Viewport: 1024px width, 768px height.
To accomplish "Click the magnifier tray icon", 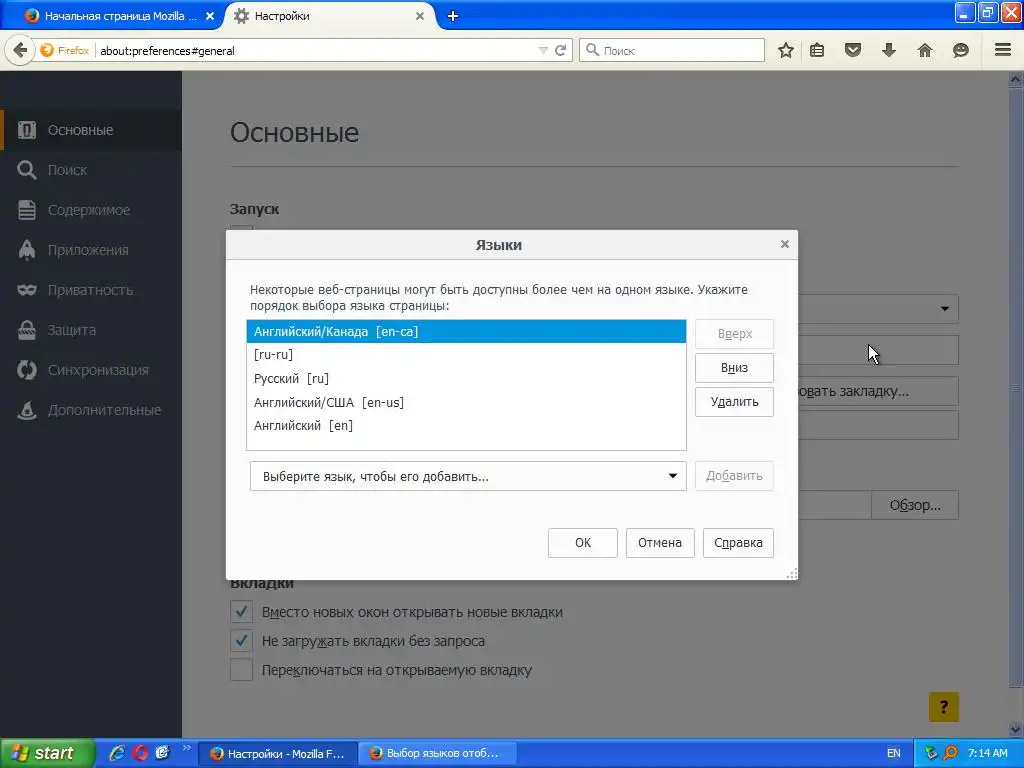I will (950, 753).
